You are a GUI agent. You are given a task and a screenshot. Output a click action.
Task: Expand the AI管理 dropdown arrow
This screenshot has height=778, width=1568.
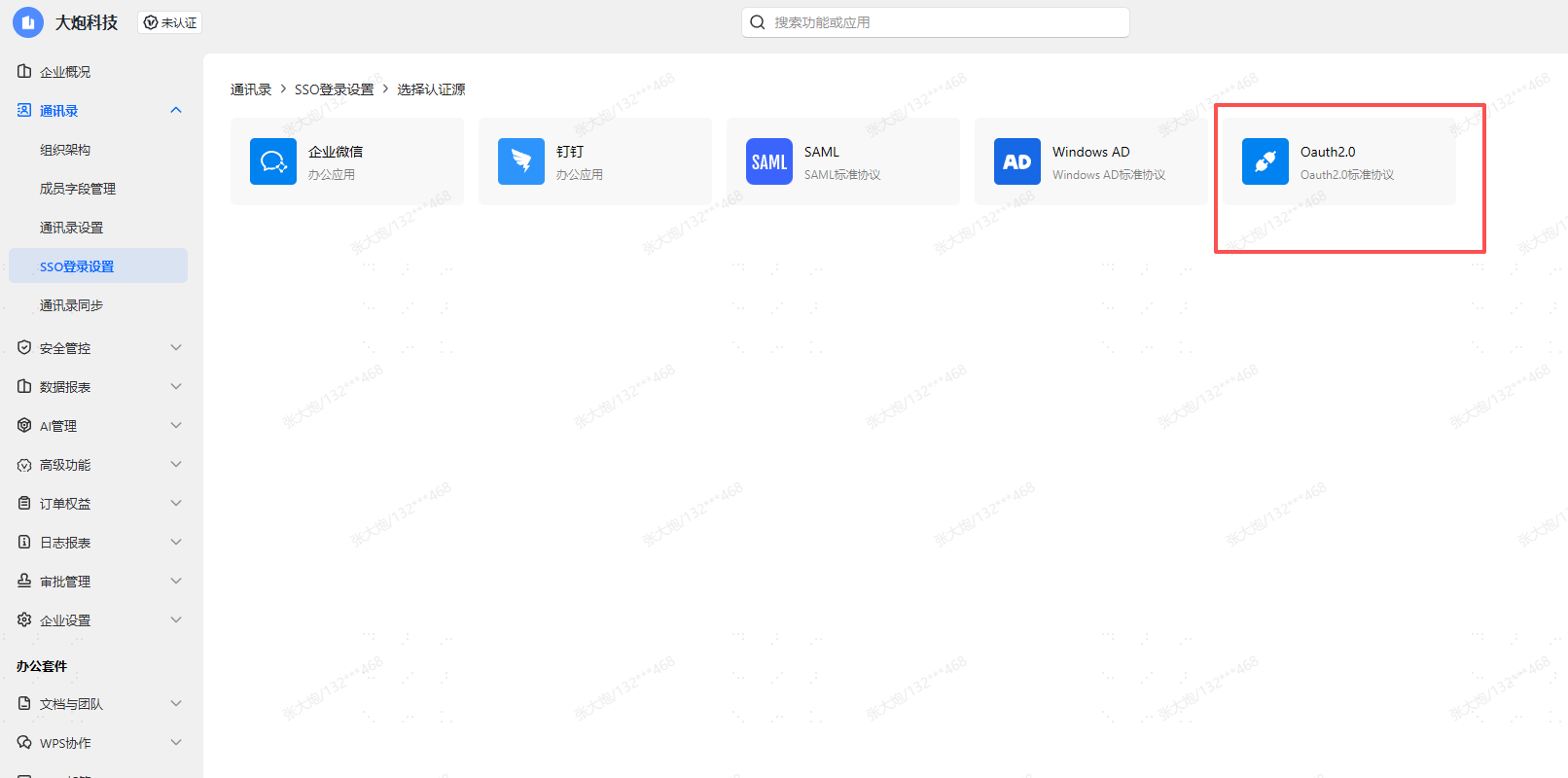pyautogui.click(x=176, y=425)
